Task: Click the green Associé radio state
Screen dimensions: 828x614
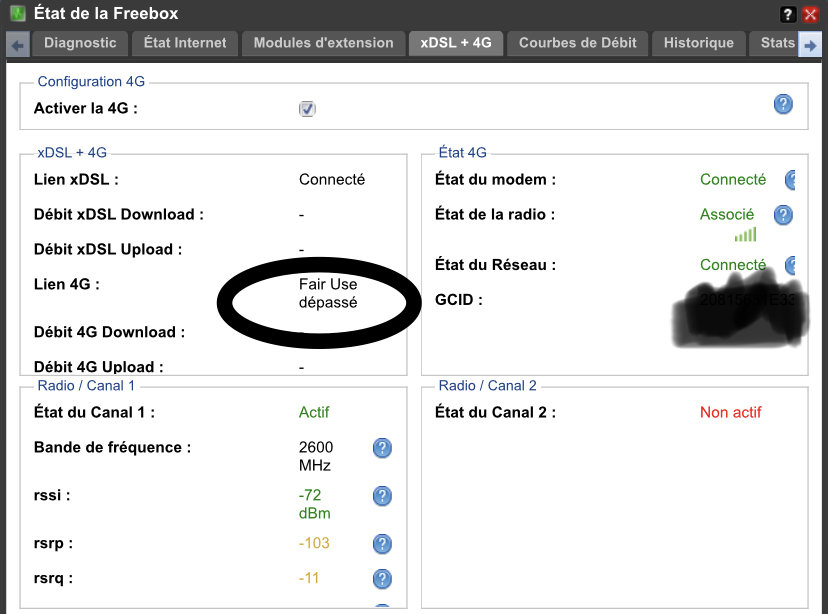Action: click(x=727, y=214)
